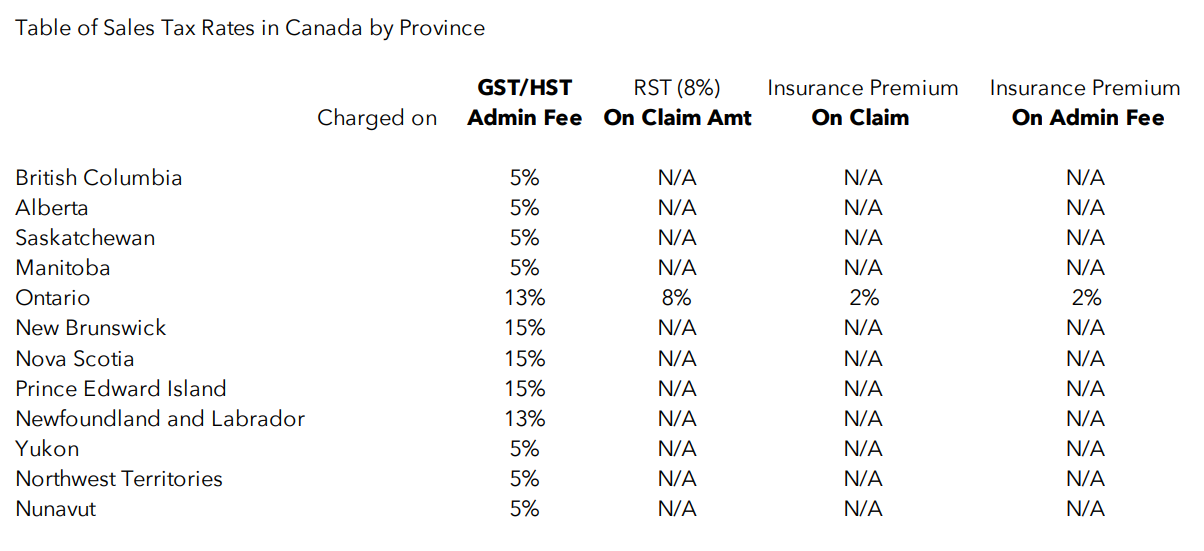Click the Manitoba province name

point(63,268)
